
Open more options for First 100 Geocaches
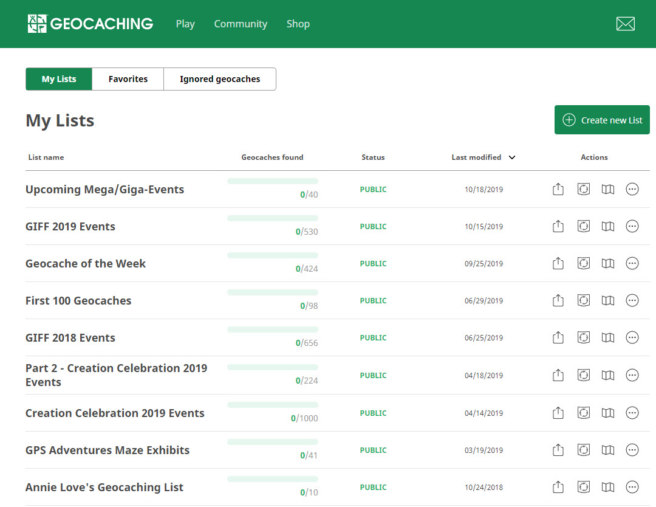(x=632, y=301)
